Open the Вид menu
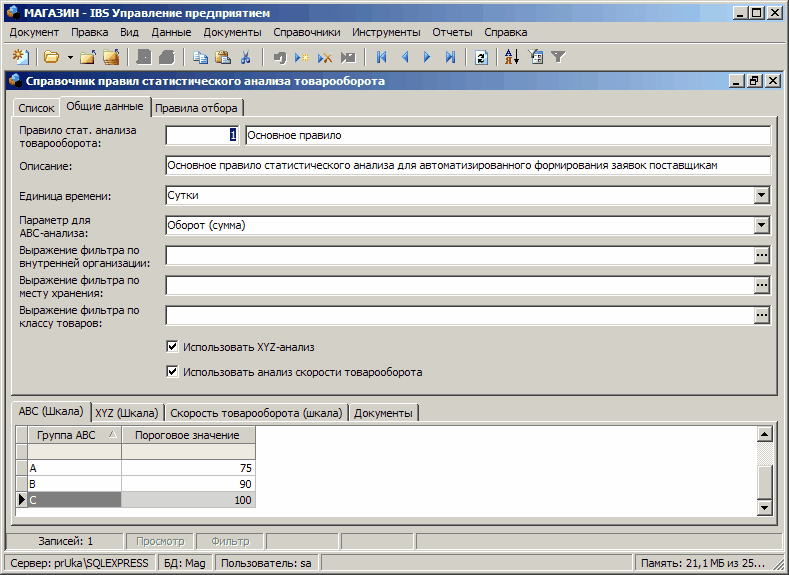The image size is (789, 575). [x=129, y=32]
